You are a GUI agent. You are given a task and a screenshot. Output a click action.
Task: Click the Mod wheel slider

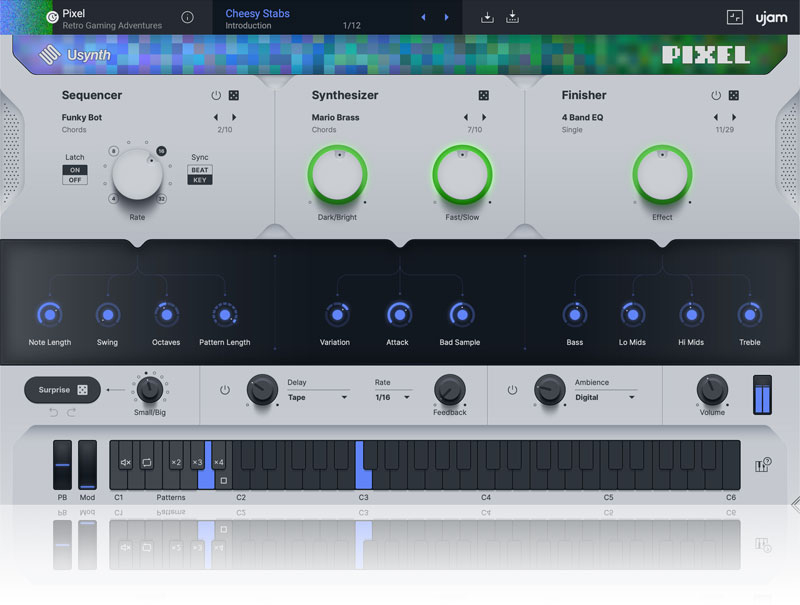[88, 465]
